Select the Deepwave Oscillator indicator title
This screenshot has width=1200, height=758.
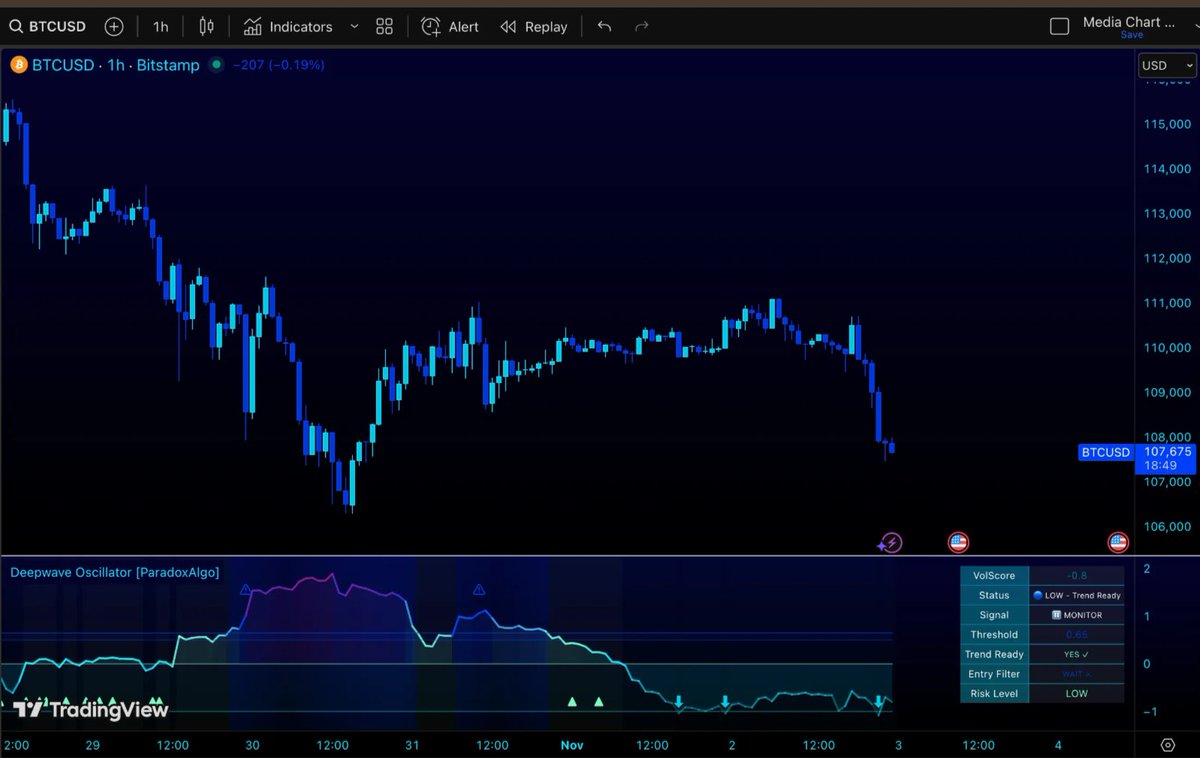coord(115,572)
